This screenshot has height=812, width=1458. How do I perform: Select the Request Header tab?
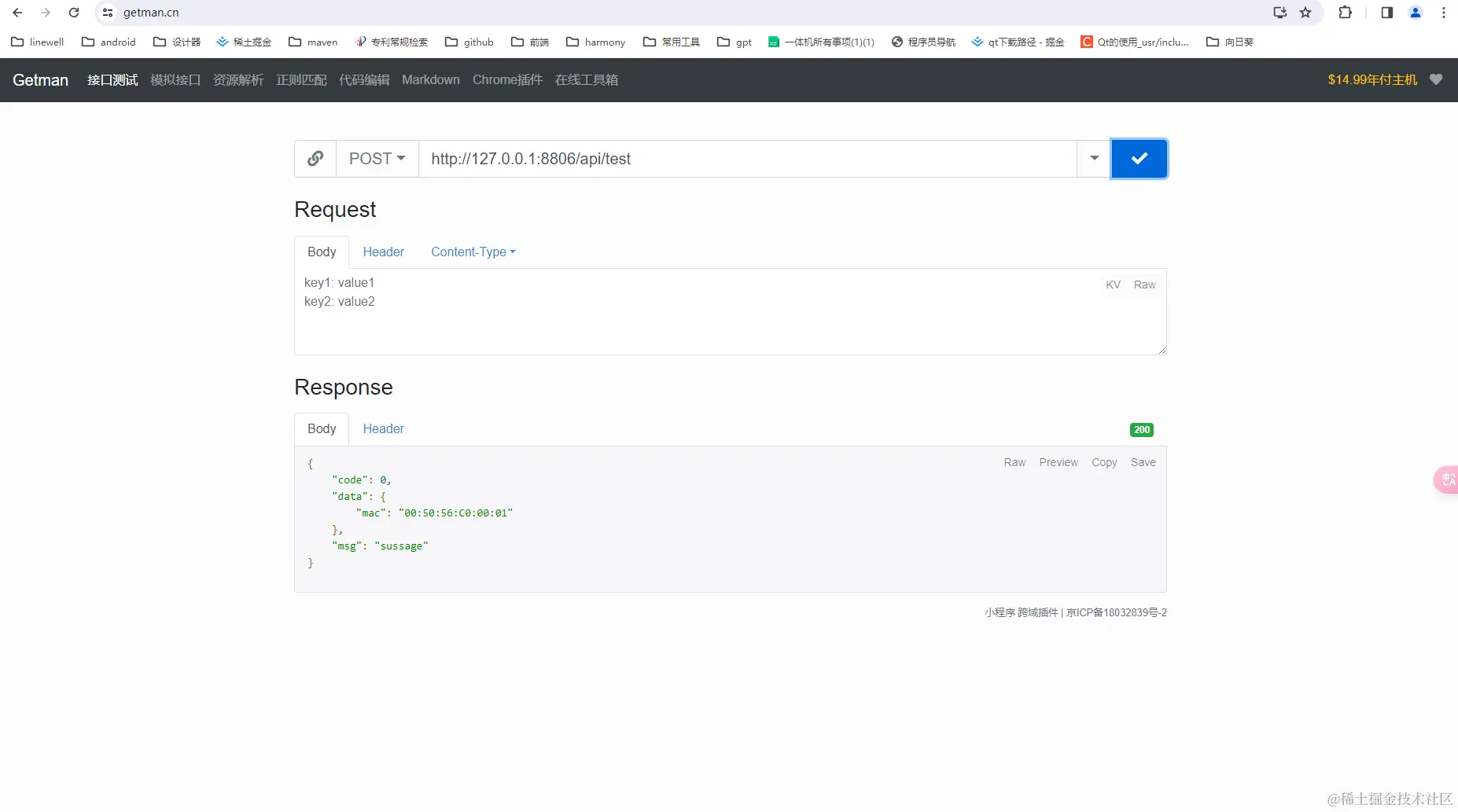384,252
